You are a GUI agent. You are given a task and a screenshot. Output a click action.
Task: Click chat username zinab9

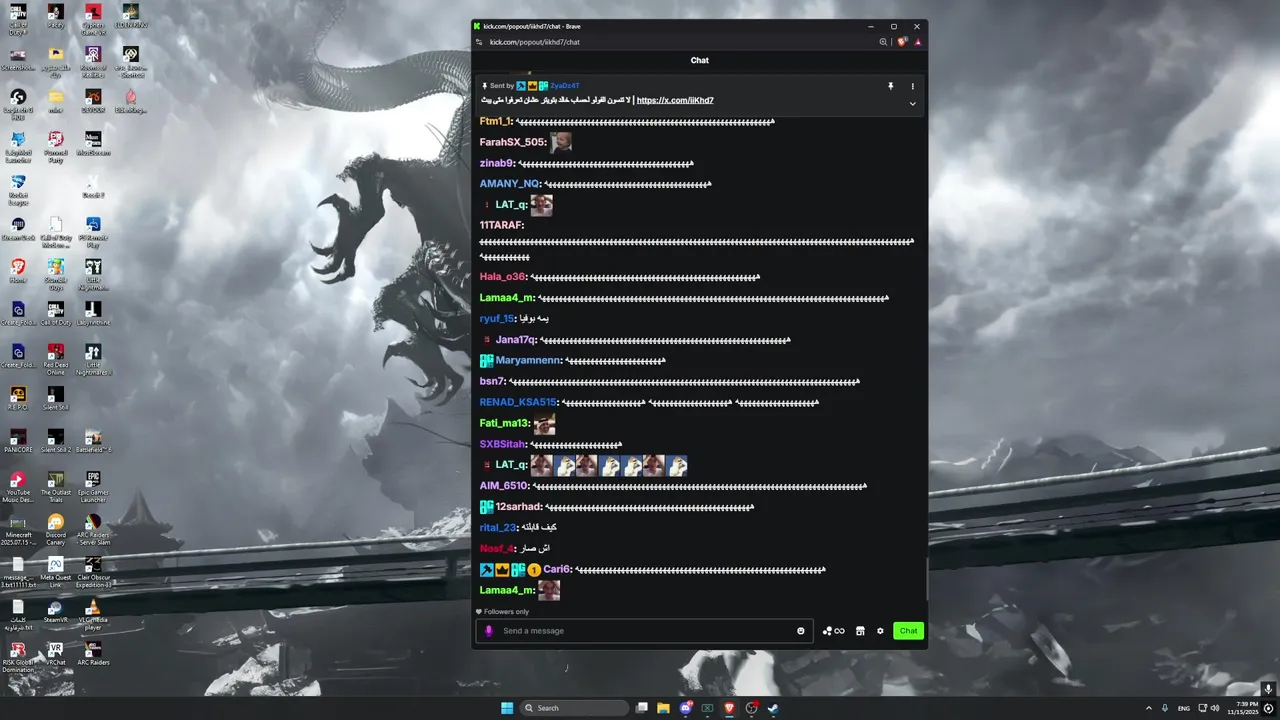coord(497,163)
